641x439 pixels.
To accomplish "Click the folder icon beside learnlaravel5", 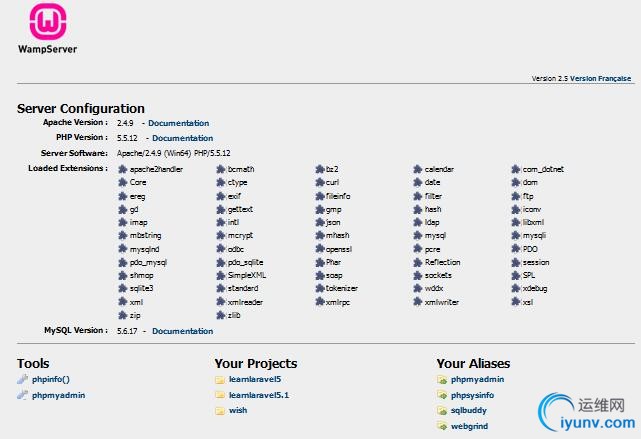I will (x=220, y=380).
